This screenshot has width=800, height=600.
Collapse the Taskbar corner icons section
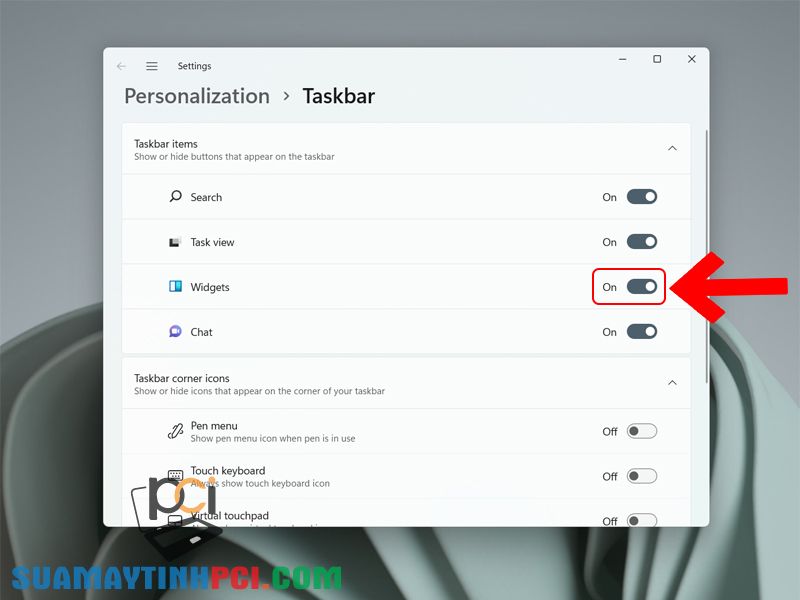coord(672,383)
